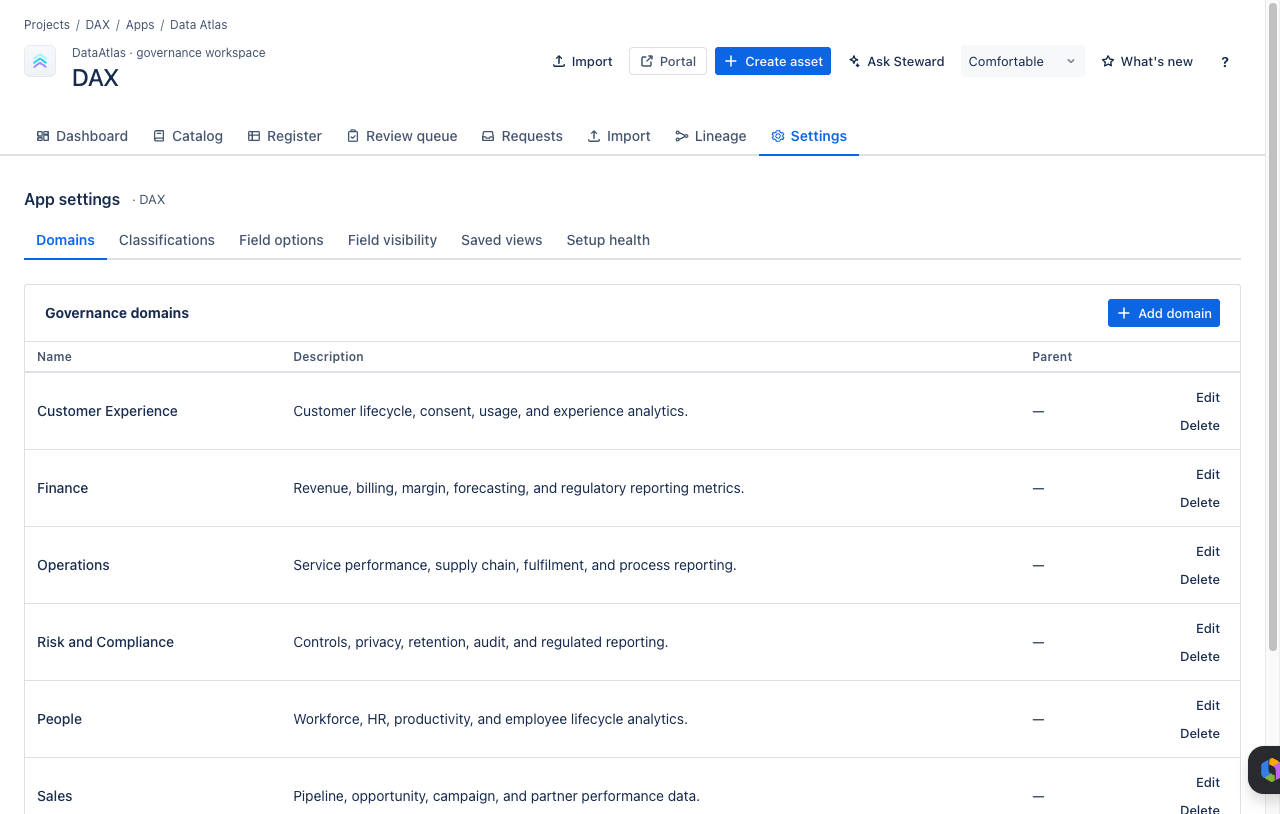Click the plus icon in Create asset

tap(731, 61)
